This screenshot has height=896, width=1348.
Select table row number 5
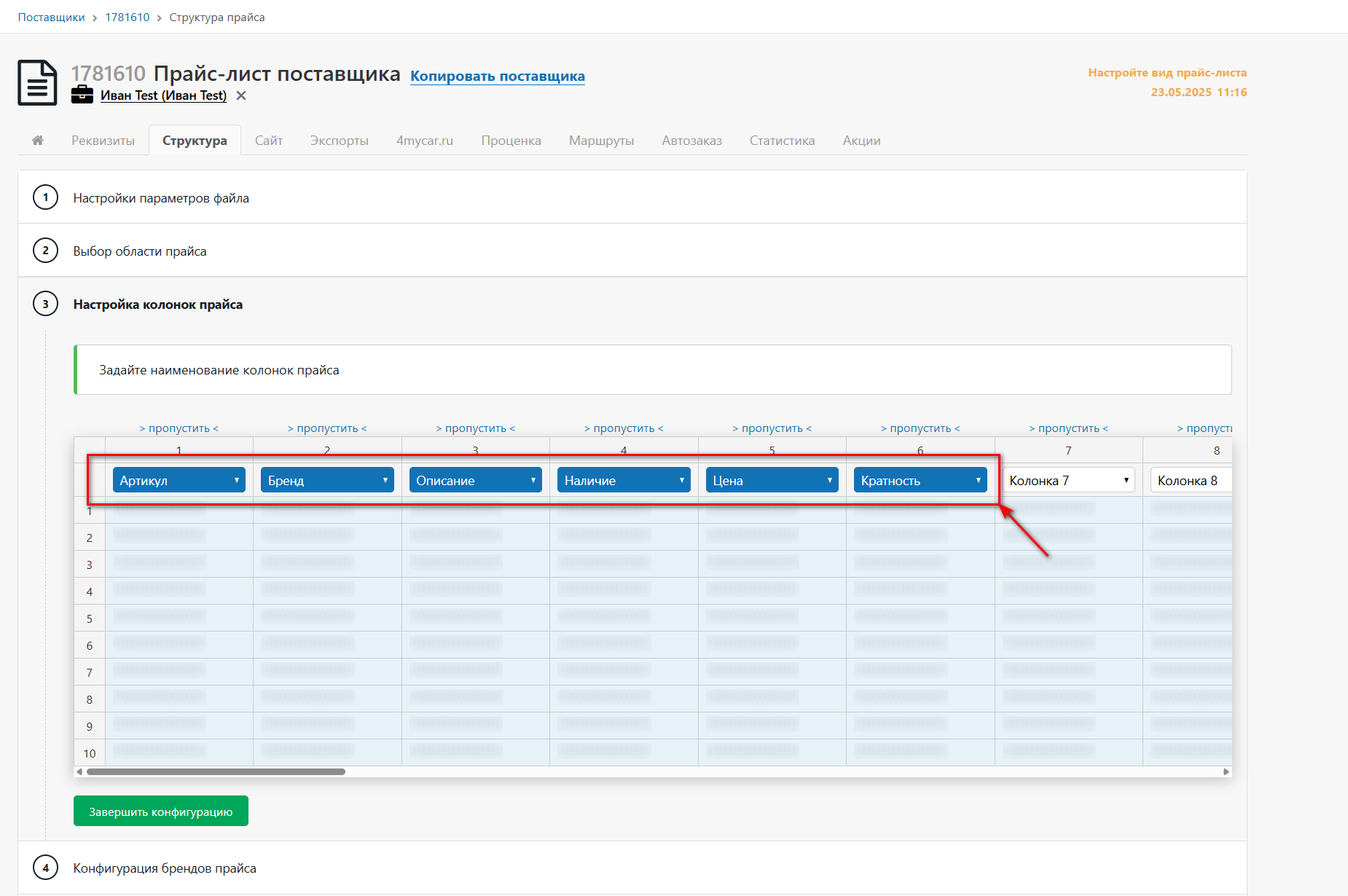click(x=90, y=618)
